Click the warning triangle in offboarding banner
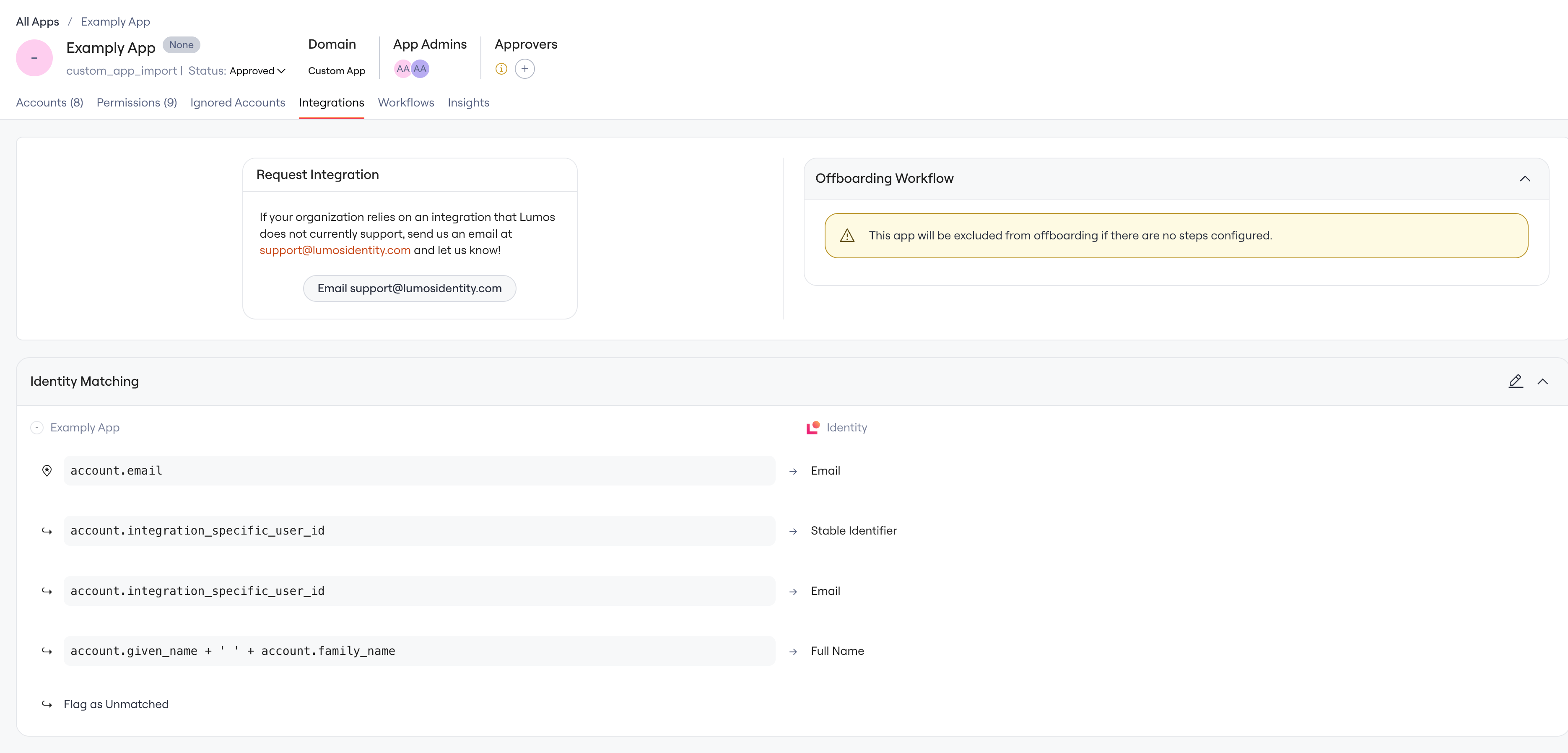 coord(847,236)
